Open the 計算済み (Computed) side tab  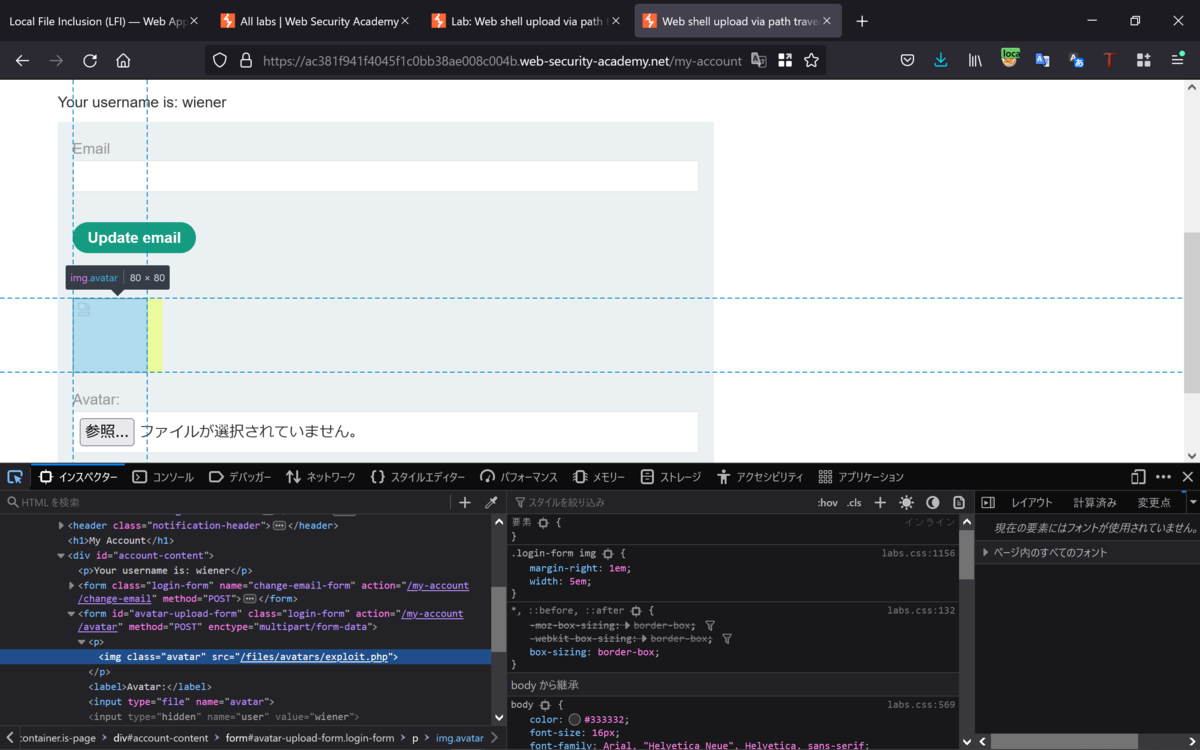(1095, 502)
